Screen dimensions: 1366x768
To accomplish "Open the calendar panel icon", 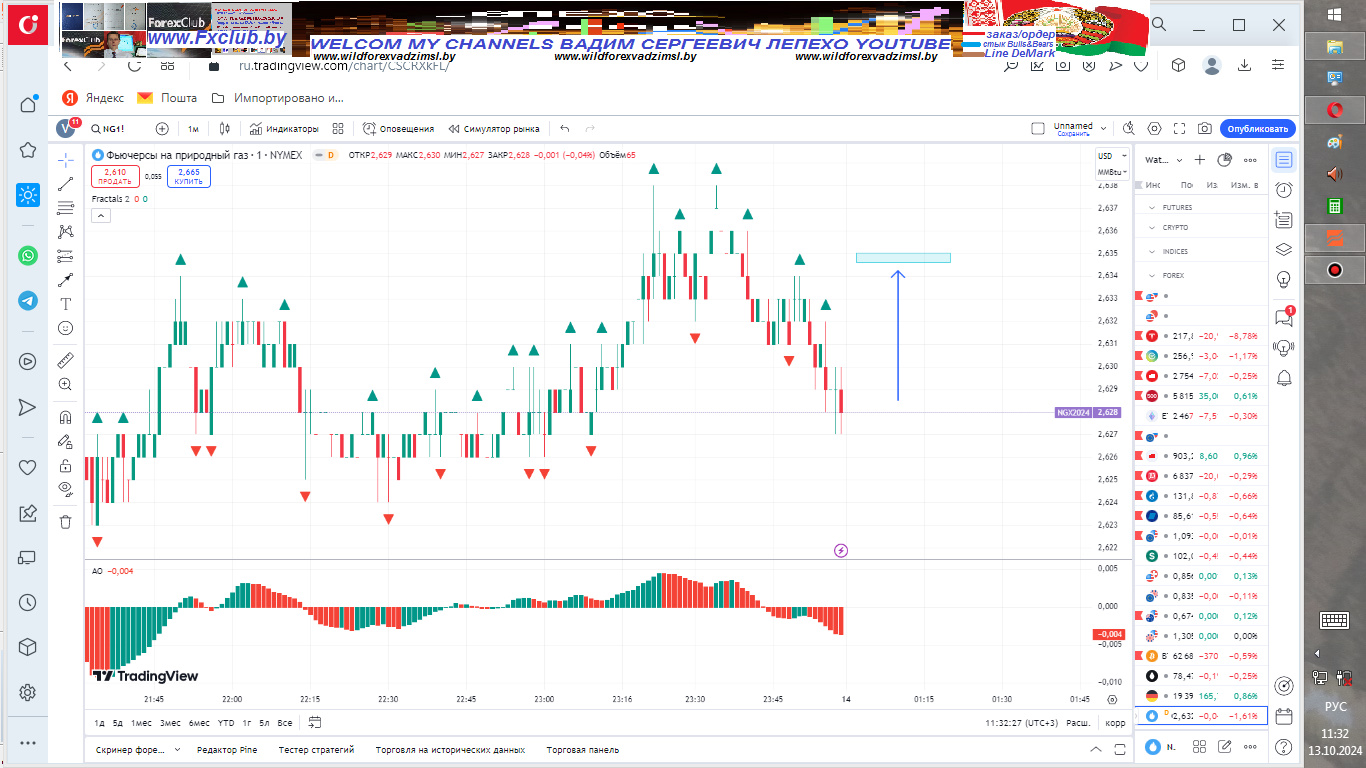I will pyautogui.click(x=1284, y=716).
